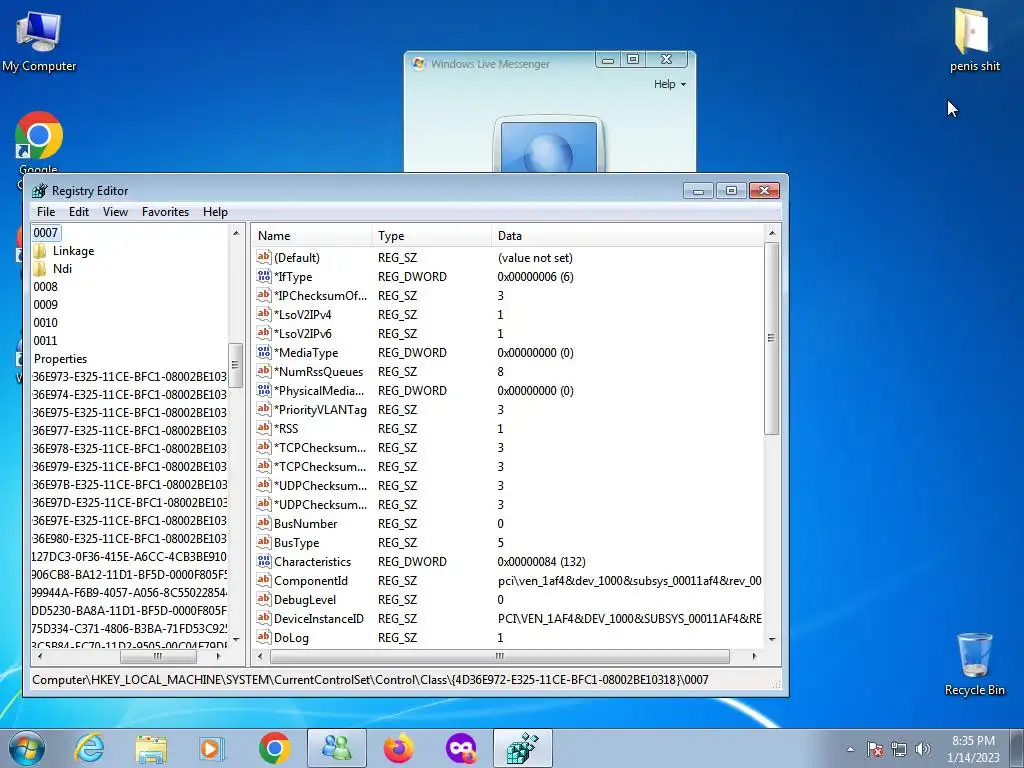Select the 0010 key in tree
Screen dimensions: 1024x768
(46, 323)
